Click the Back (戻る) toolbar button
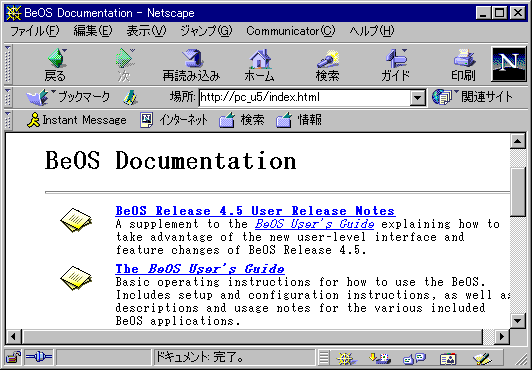This screenshot has height=370, width=532. click(x=55, y=64)
